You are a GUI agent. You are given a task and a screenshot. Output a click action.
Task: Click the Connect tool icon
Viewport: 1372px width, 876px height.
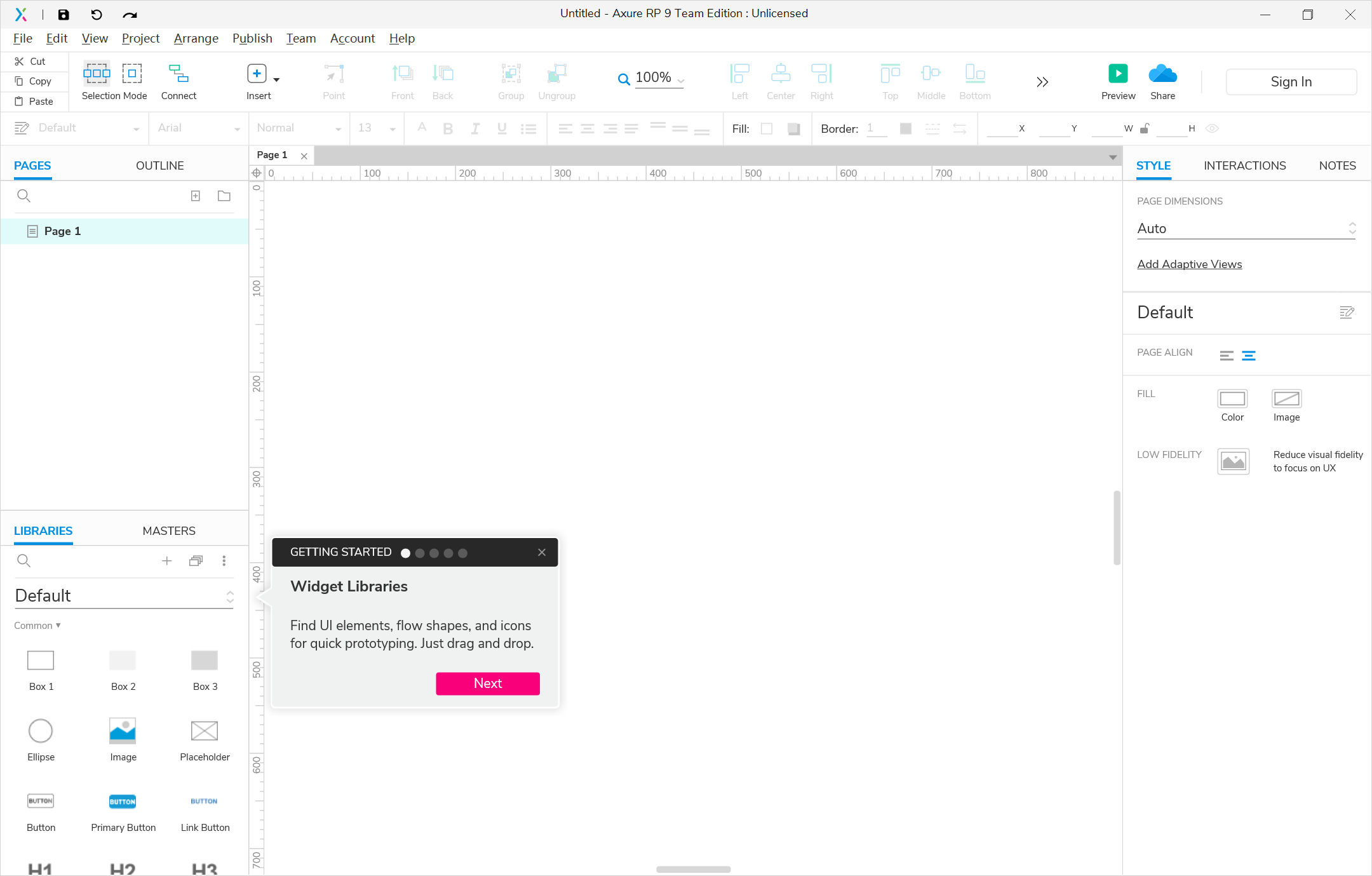(178, 74)
